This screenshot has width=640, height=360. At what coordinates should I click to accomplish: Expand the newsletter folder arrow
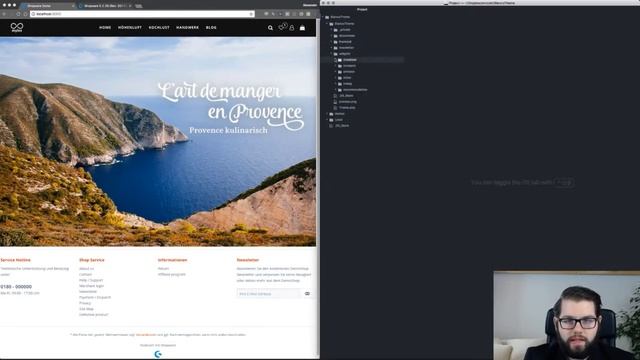pyautogui.click(x=331, y=48)
